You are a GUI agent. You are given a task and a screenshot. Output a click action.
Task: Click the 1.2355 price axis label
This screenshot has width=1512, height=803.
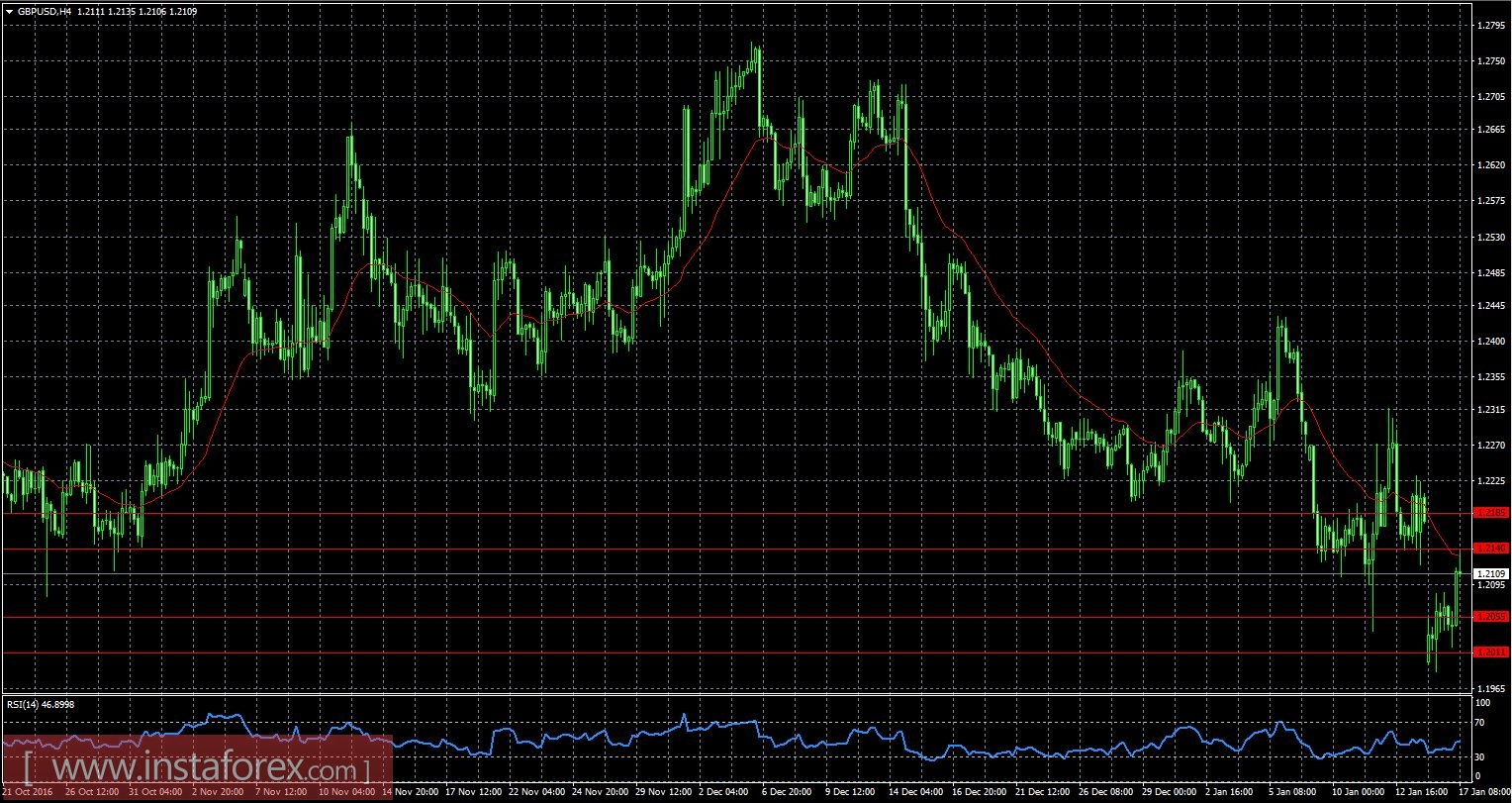point(1491,377)
